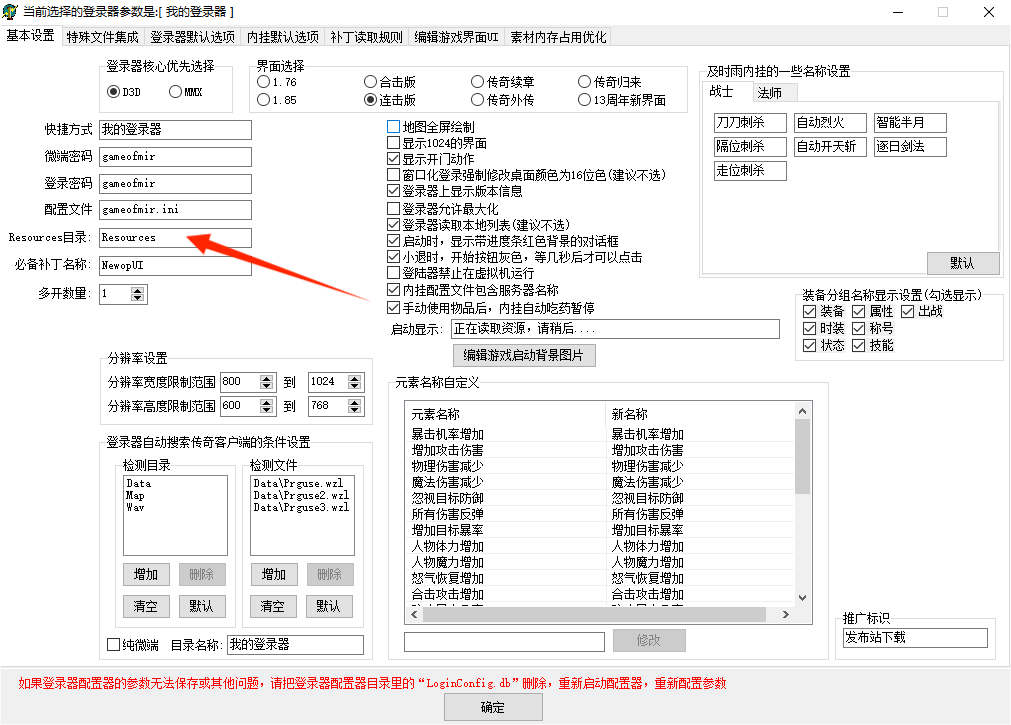Uncheck the 时装 equipment group checkbox
This screenshot has height=725, width=1011.
(809, 328)
